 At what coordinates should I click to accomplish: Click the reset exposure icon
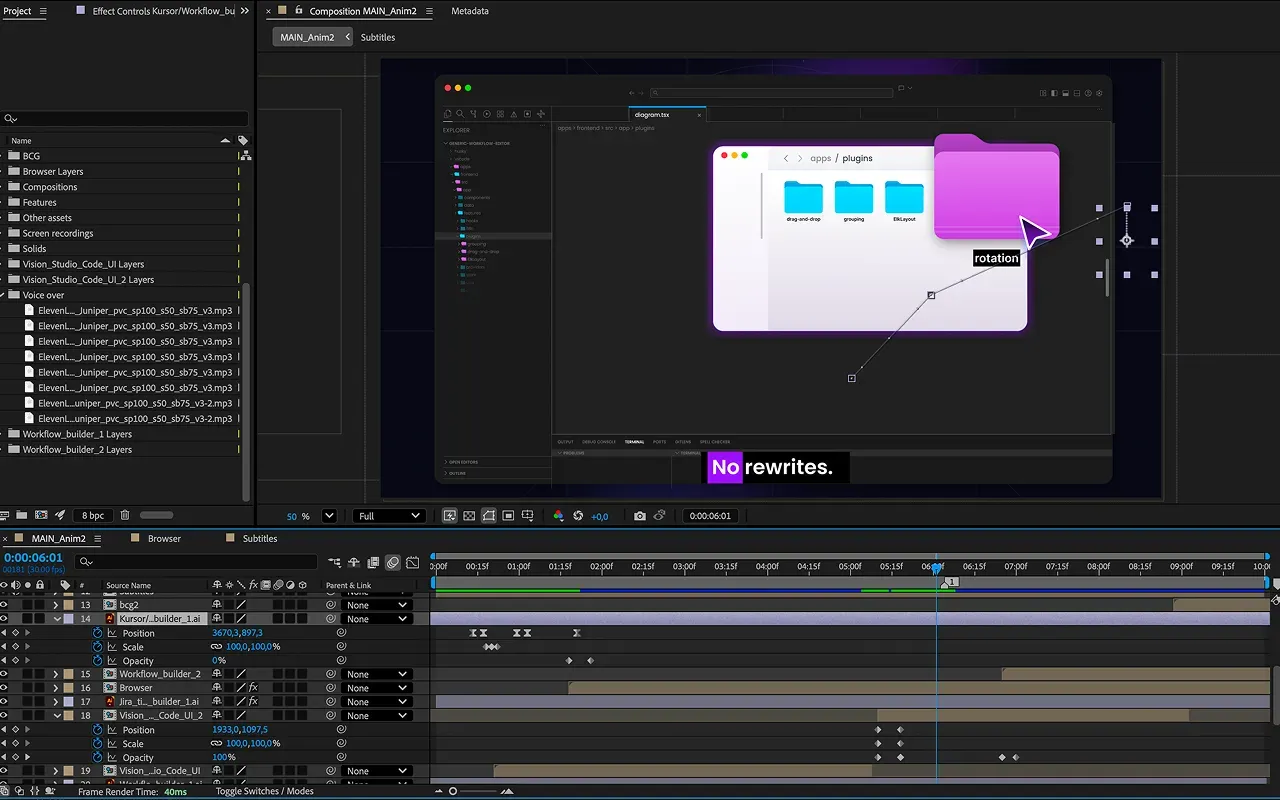tap(578, 516)
